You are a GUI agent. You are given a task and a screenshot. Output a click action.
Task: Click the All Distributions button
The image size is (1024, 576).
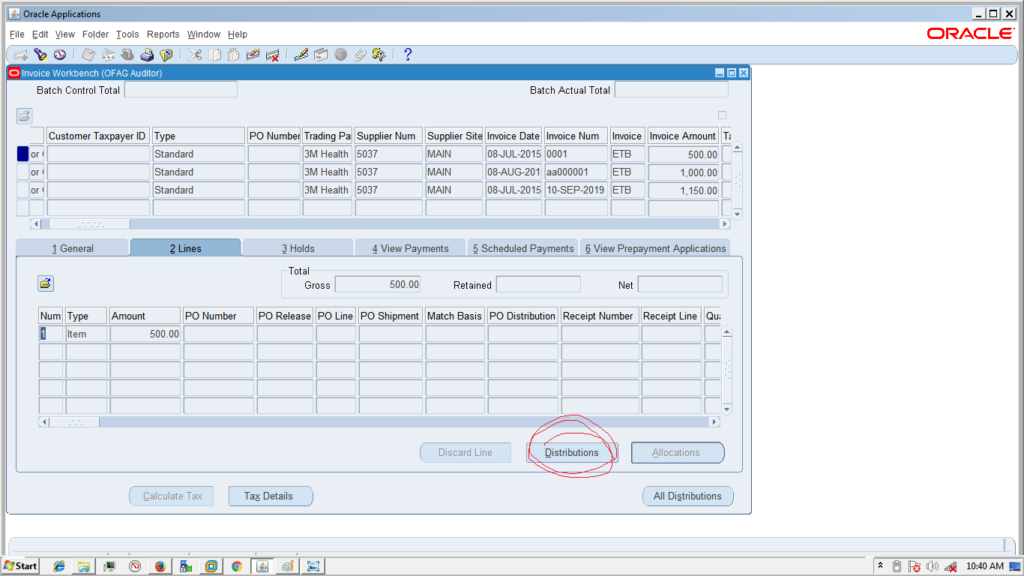point(688,496)
